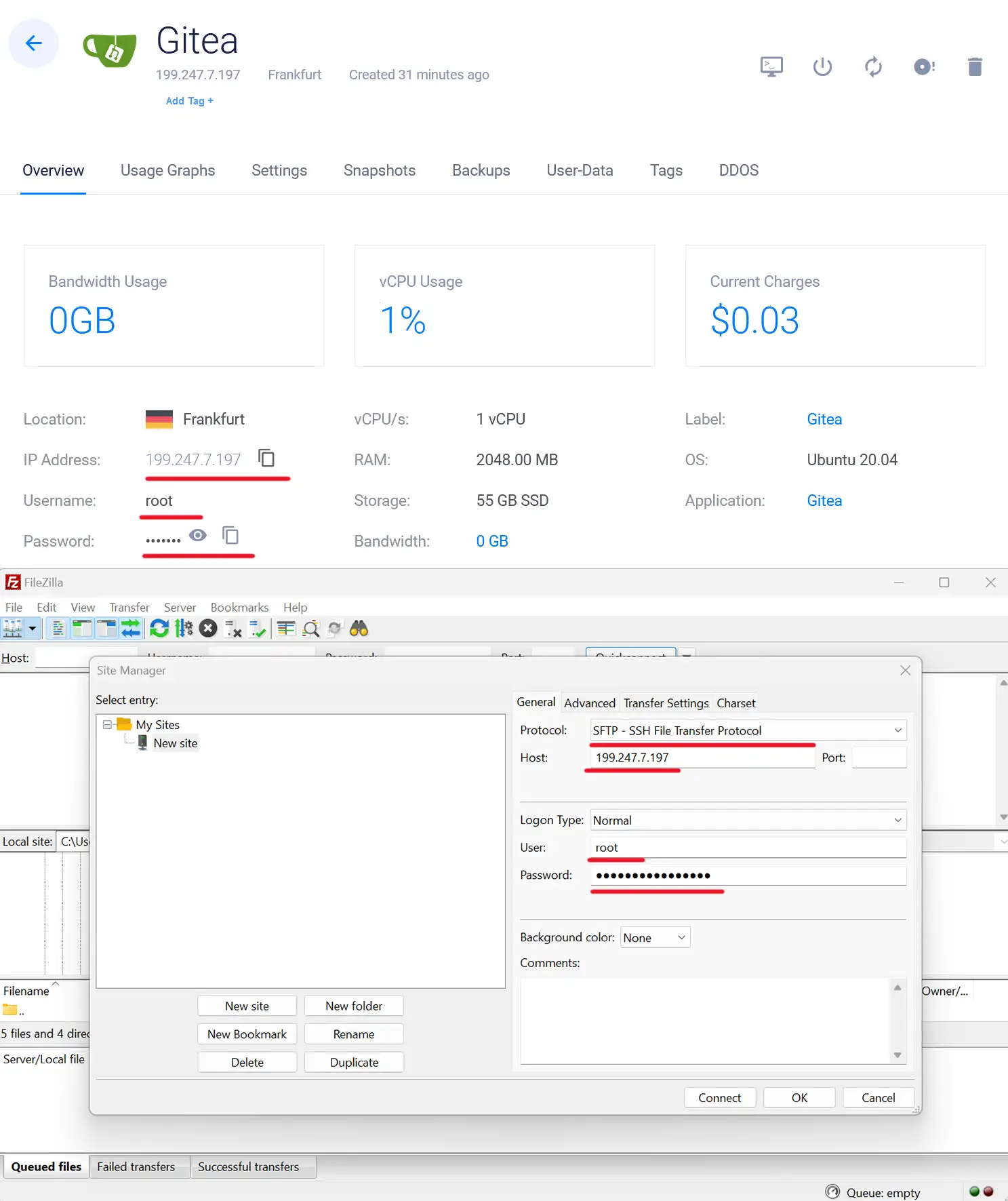This screenshot has width=1008, height=1201.
Task: Click the cancel current operation icon
Action: 208,629
